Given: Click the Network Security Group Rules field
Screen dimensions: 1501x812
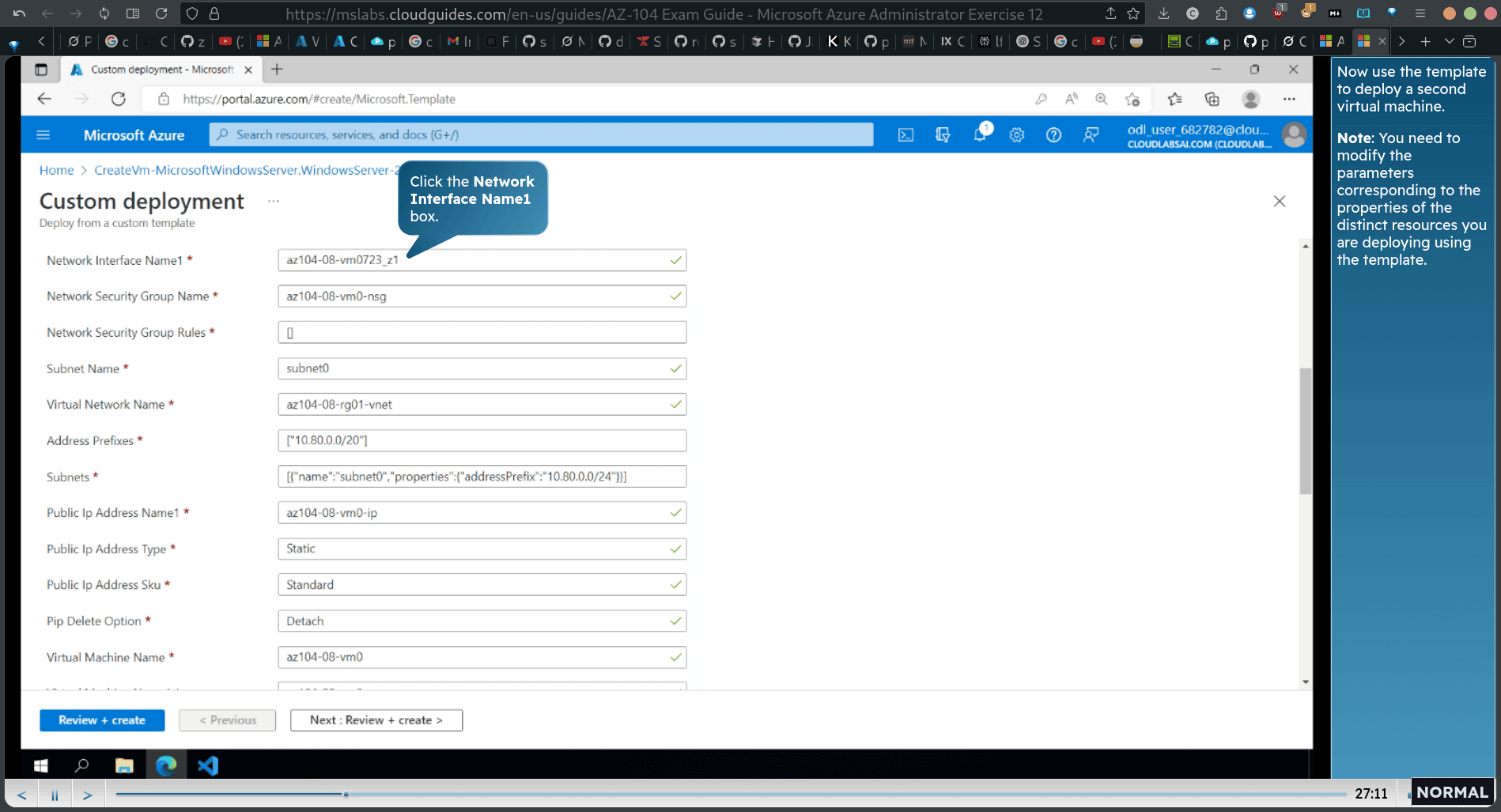Looking at the screenshot, I should point(482,333).
